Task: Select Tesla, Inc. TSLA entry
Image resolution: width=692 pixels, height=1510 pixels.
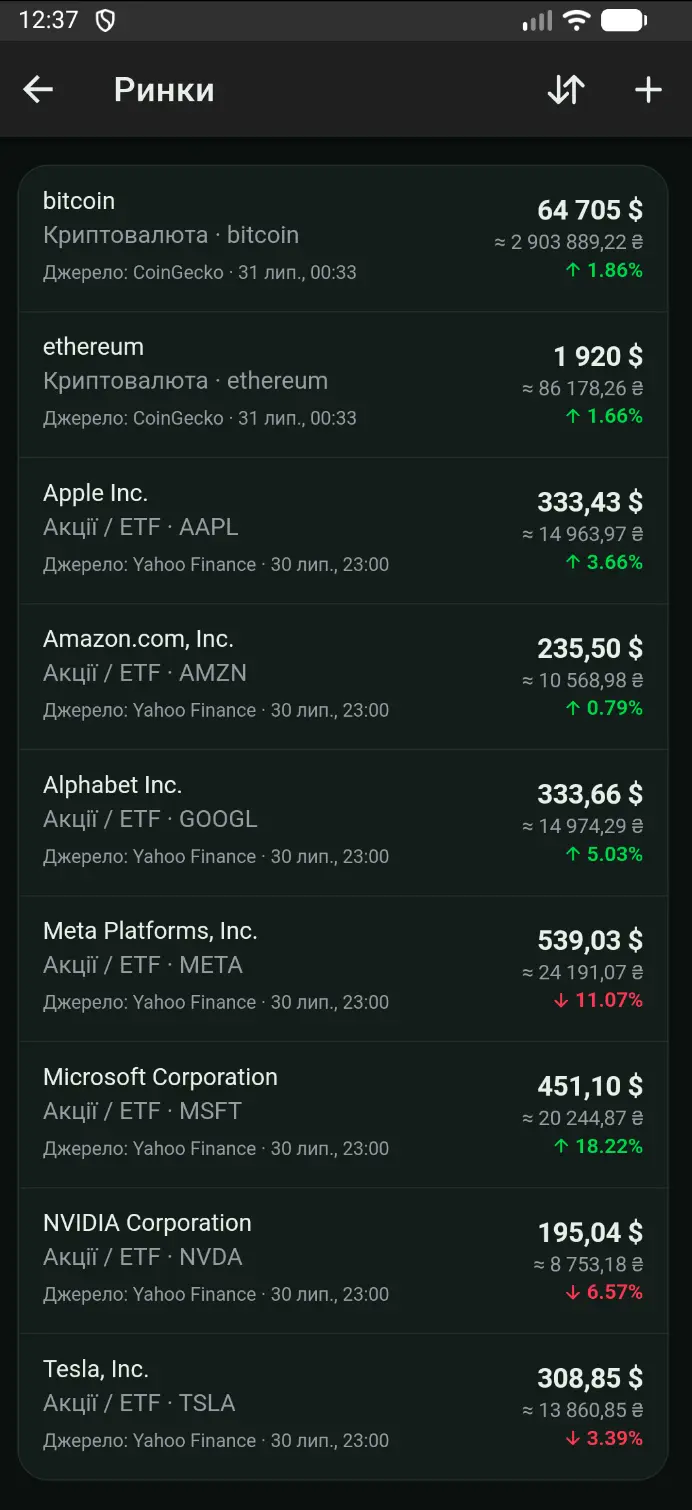Action: 343,1407
